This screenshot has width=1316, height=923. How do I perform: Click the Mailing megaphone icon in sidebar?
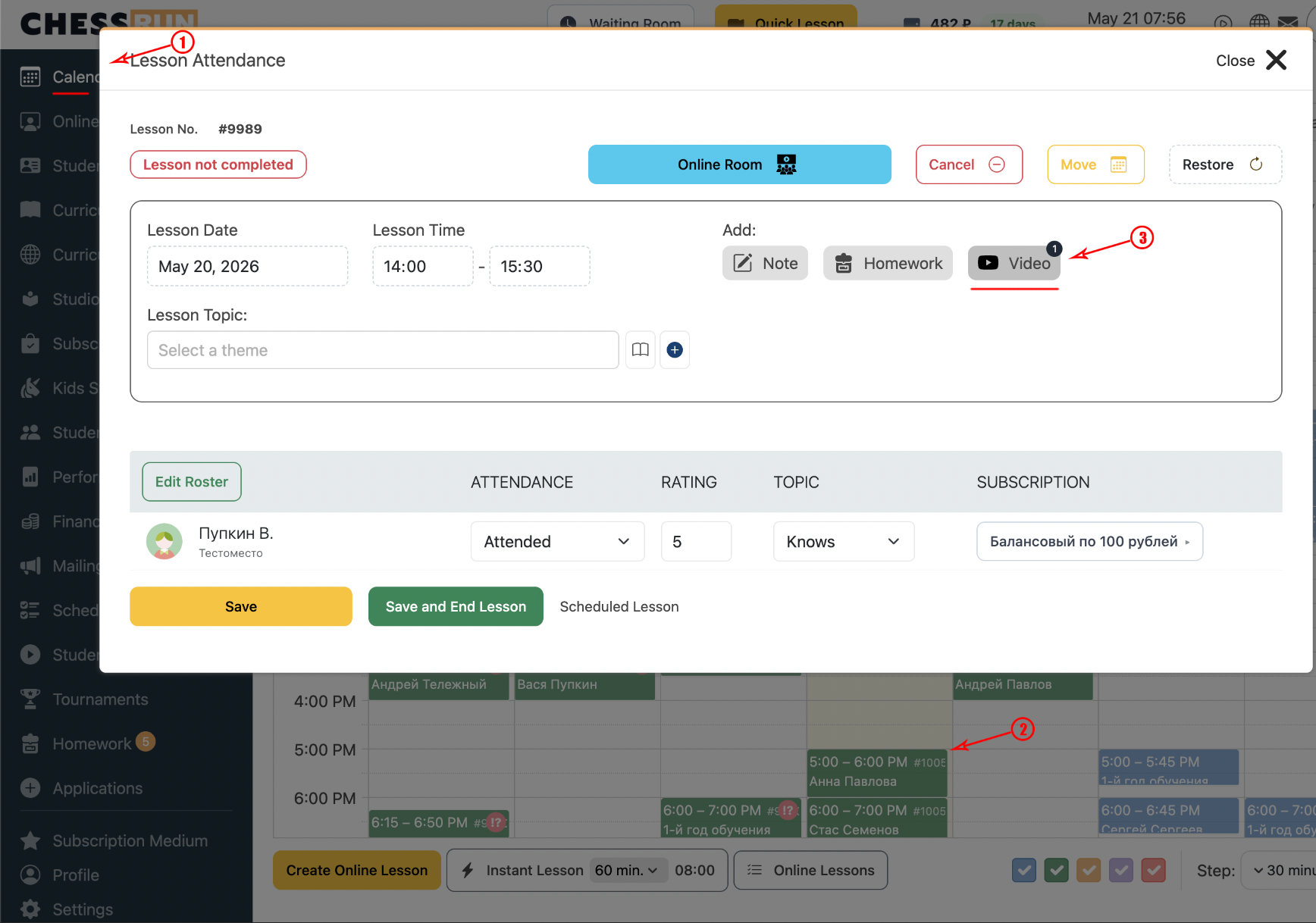(x=30, y=566)
